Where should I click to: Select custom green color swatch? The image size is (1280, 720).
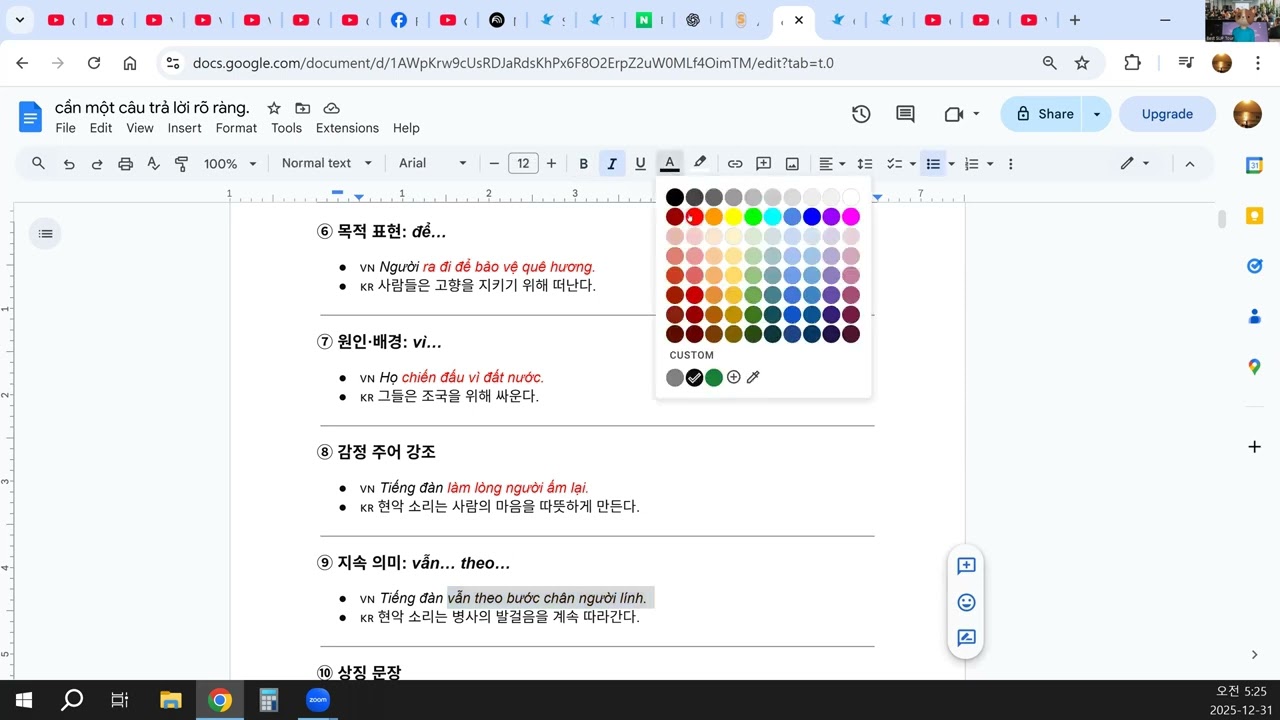pos(714,377)
